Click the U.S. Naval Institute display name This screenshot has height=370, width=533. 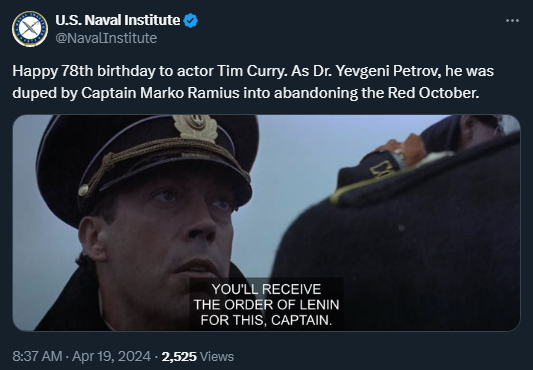pyautogui.click(x=118, y=20)
